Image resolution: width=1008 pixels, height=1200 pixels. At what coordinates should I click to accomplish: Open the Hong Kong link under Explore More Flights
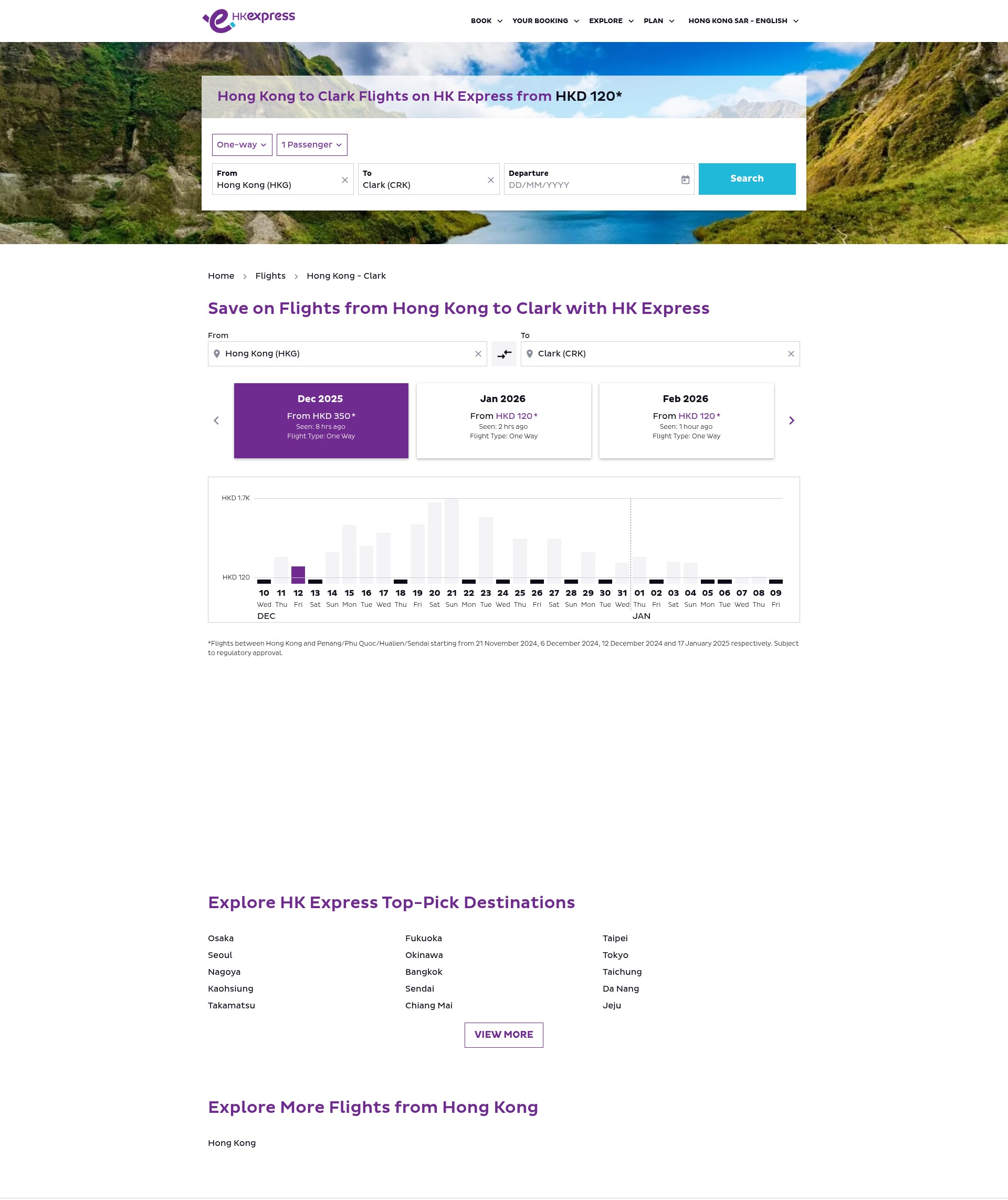coord(232,1143)
